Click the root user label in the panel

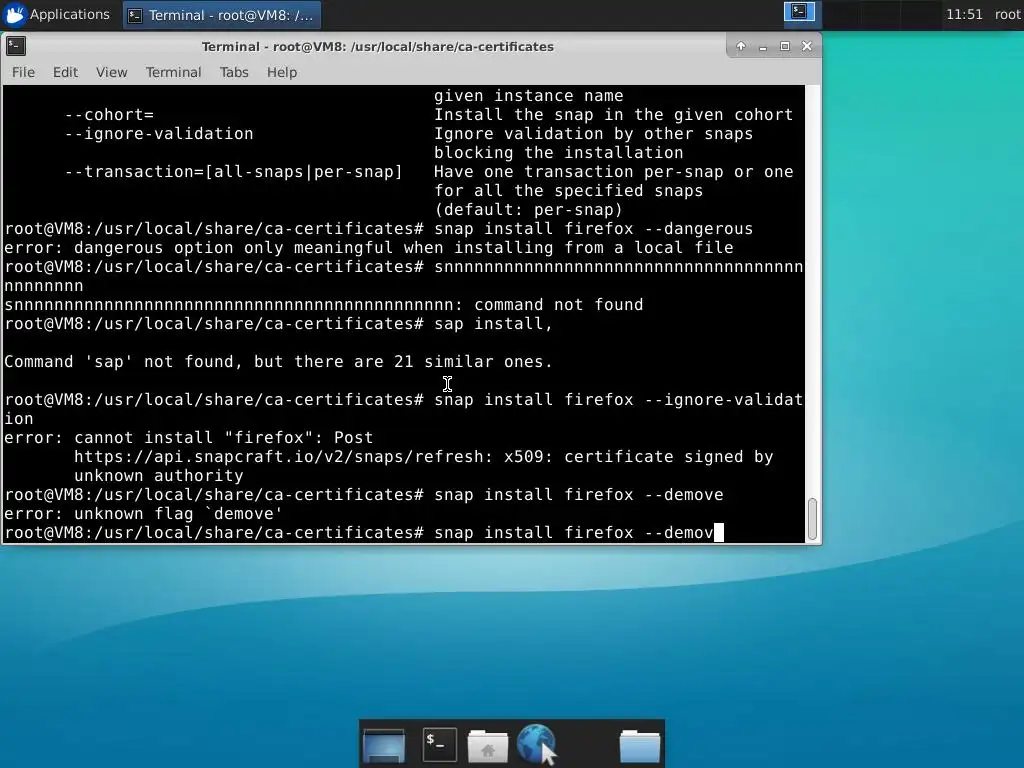[1007, 14]
